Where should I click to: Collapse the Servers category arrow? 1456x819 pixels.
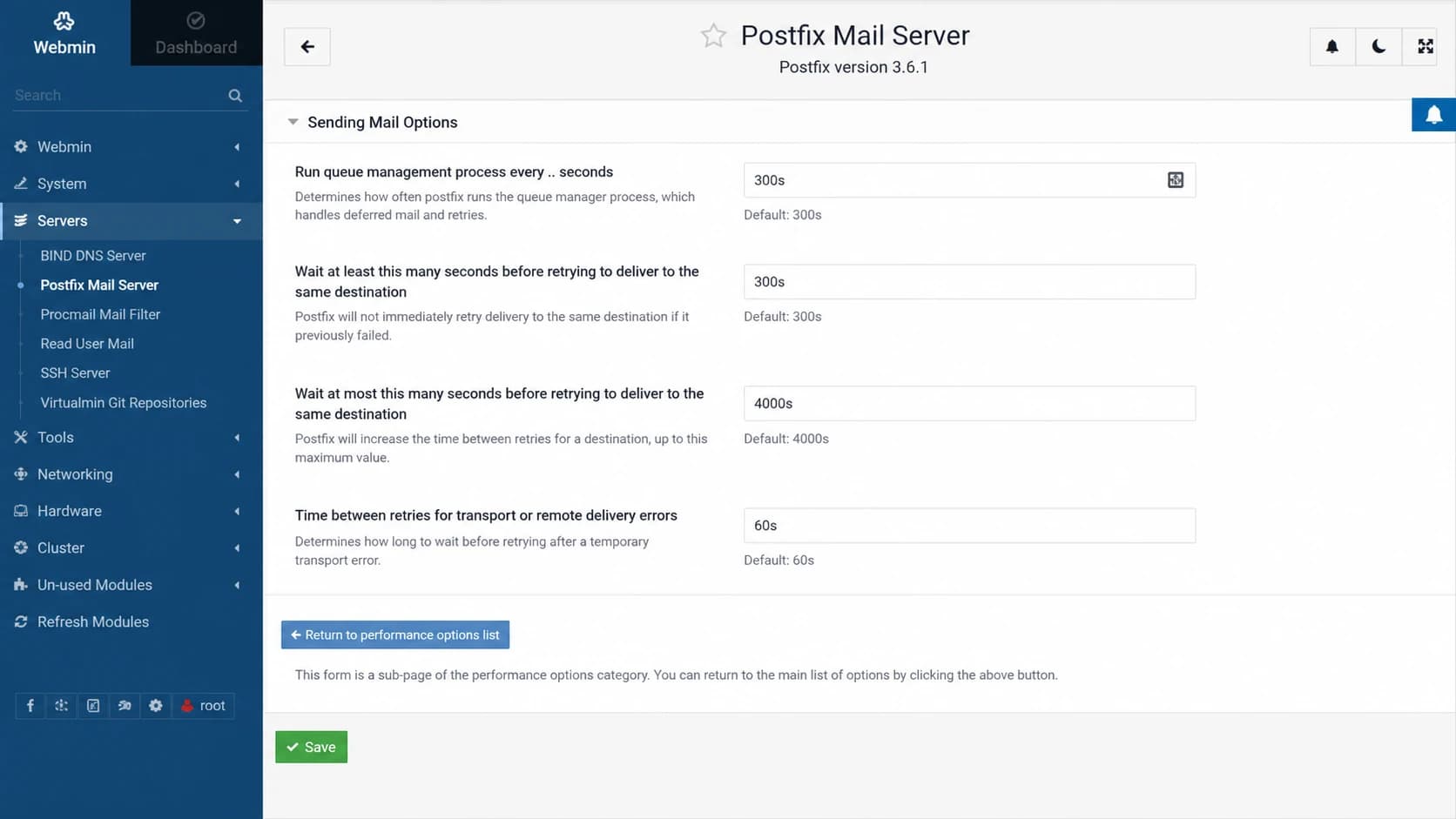(x=237, y=221)
